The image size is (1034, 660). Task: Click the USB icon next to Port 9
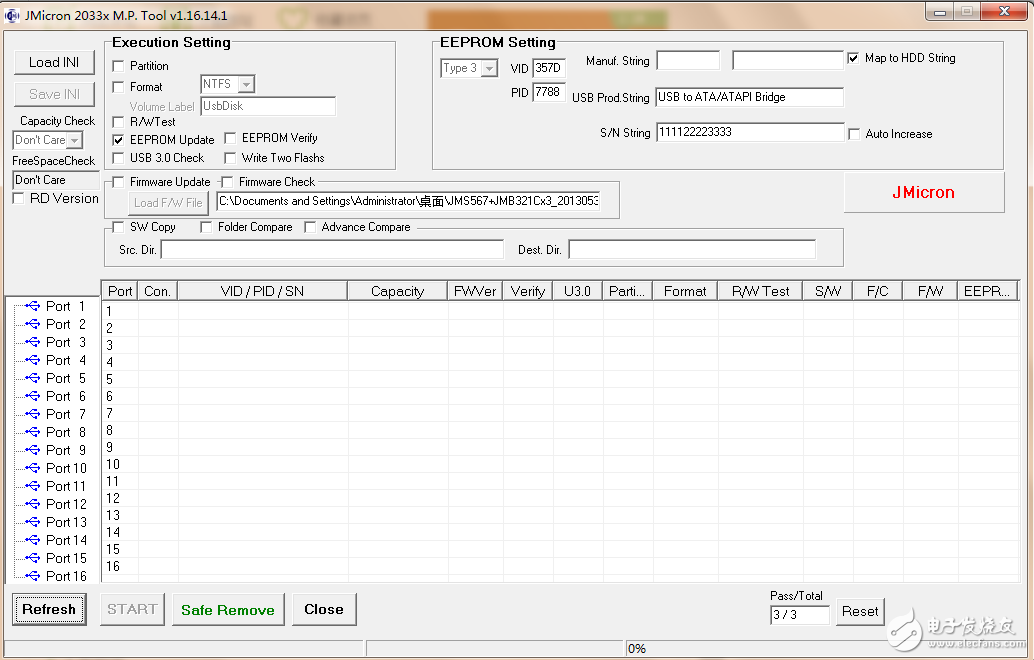33,450
